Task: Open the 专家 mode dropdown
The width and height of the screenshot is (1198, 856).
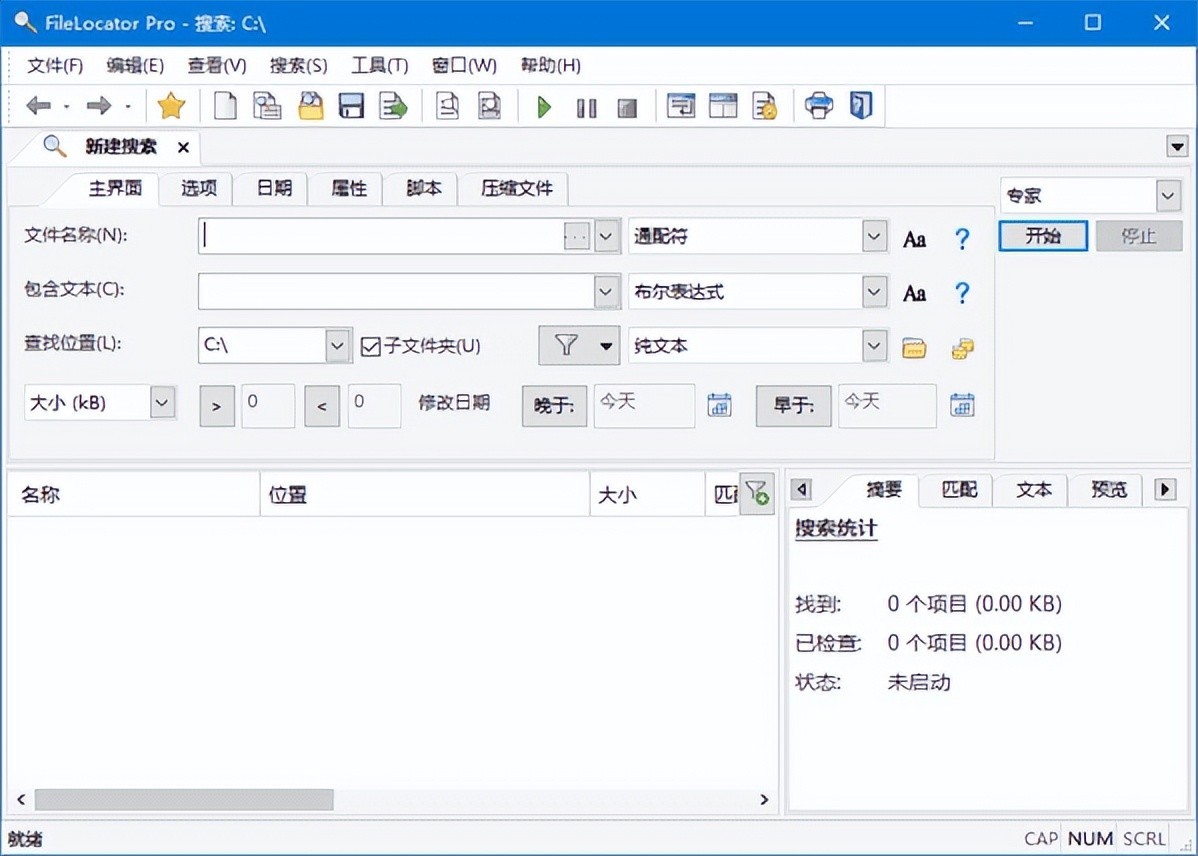Action: click(1168, 196)
